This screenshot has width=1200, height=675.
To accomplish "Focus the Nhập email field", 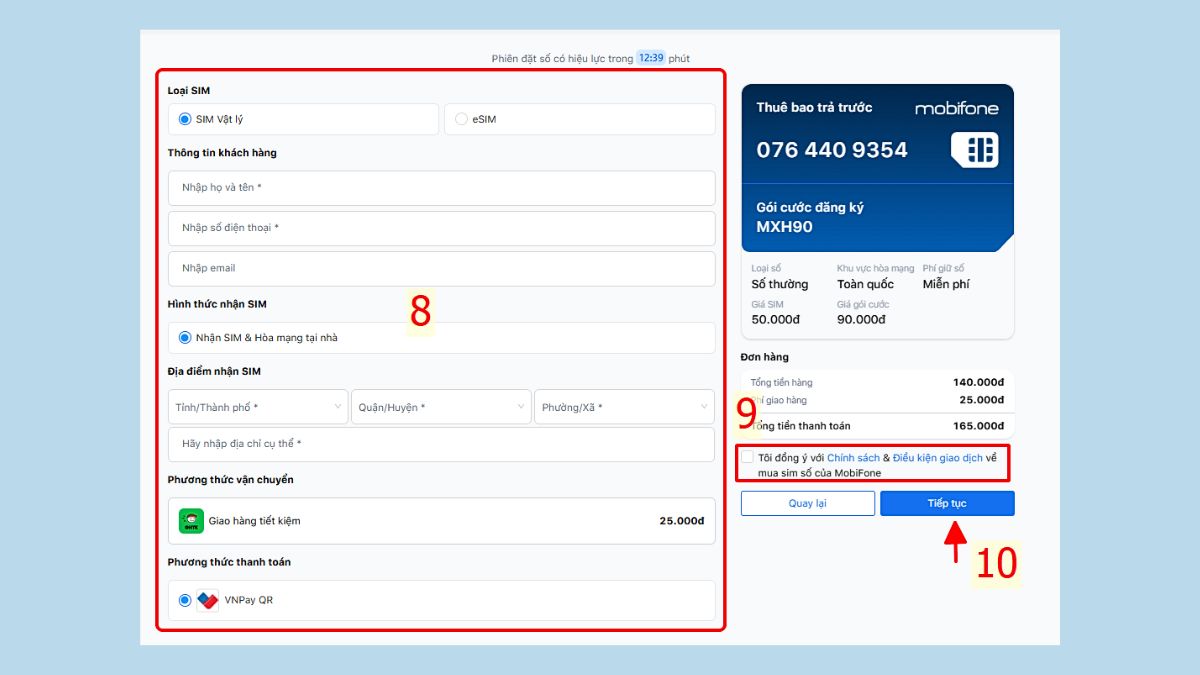I will [442, 268].
